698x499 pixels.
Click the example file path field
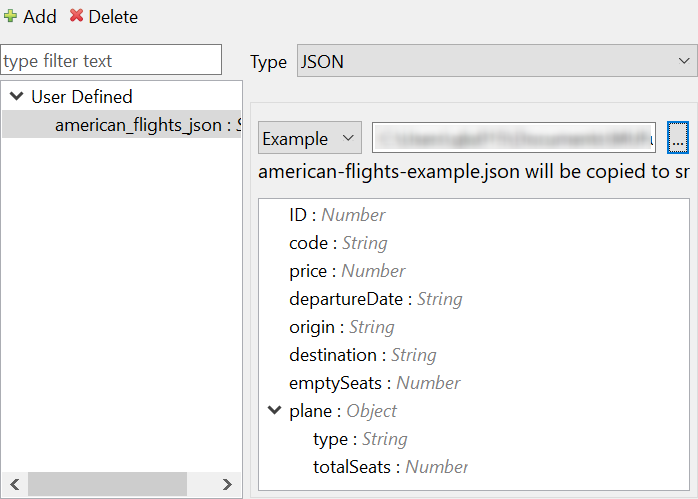(514, 138)
